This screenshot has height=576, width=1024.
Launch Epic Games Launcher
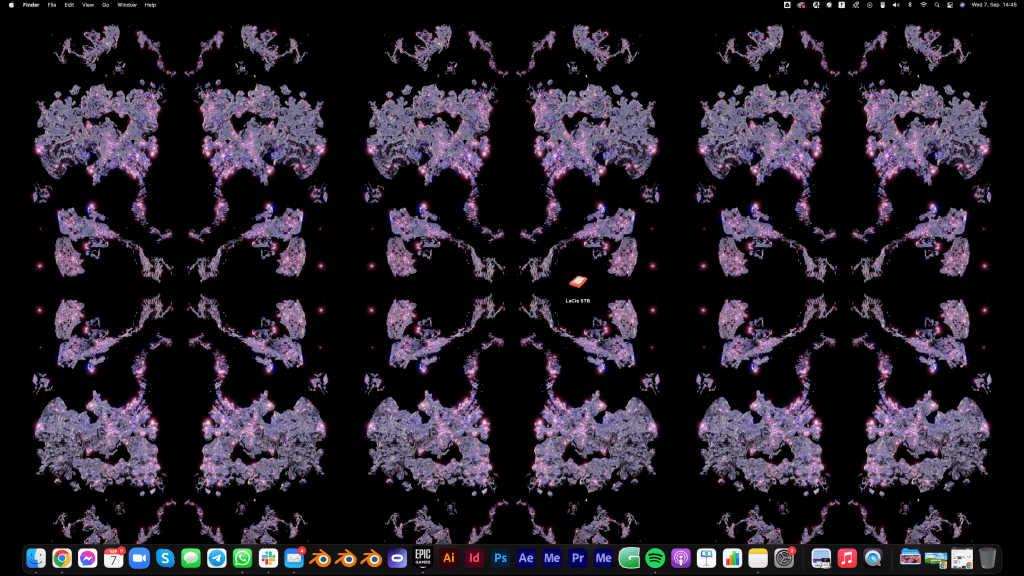click(423, 558)
